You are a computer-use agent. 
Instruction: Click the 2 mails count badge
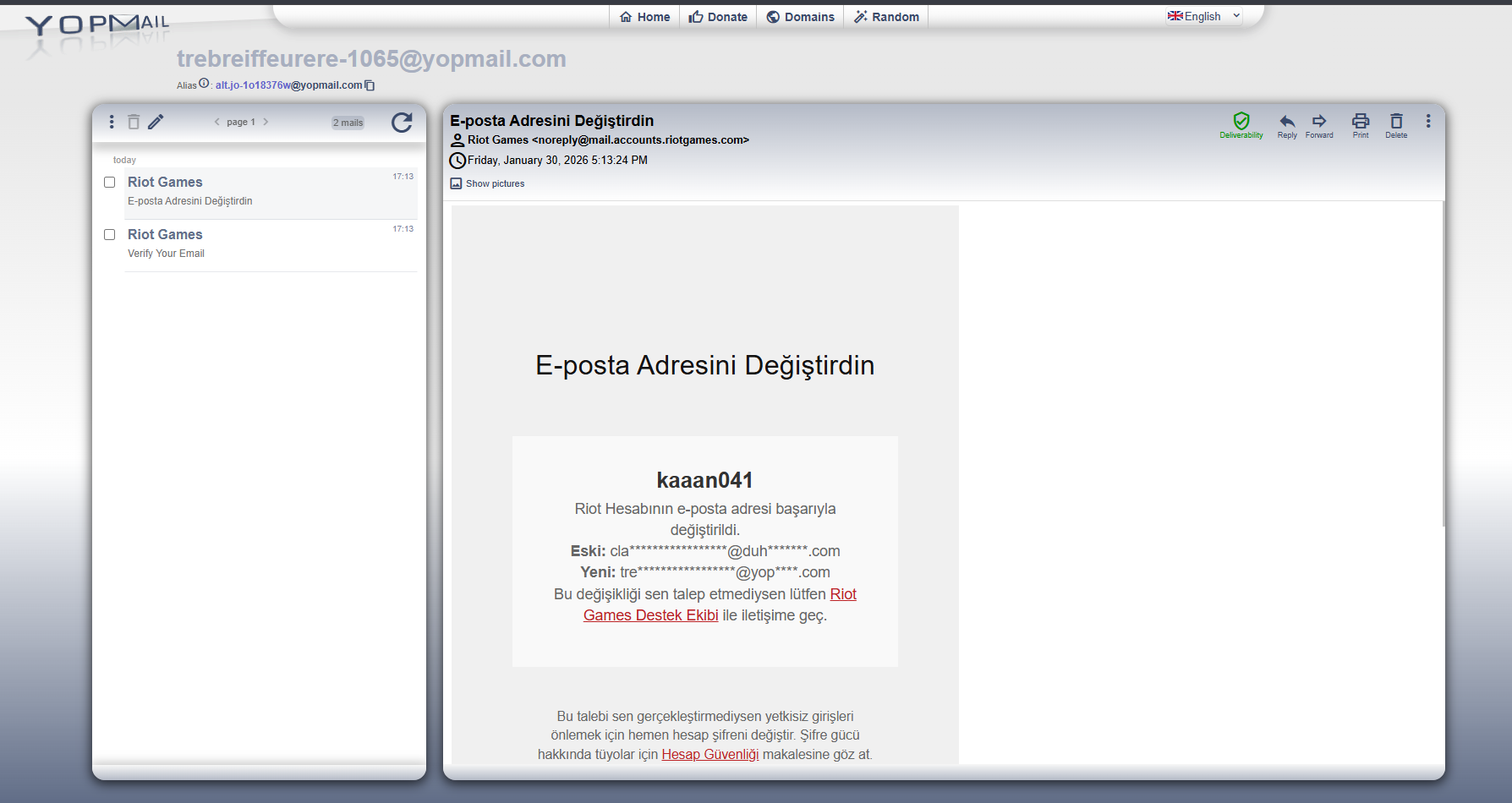[348, 123]
